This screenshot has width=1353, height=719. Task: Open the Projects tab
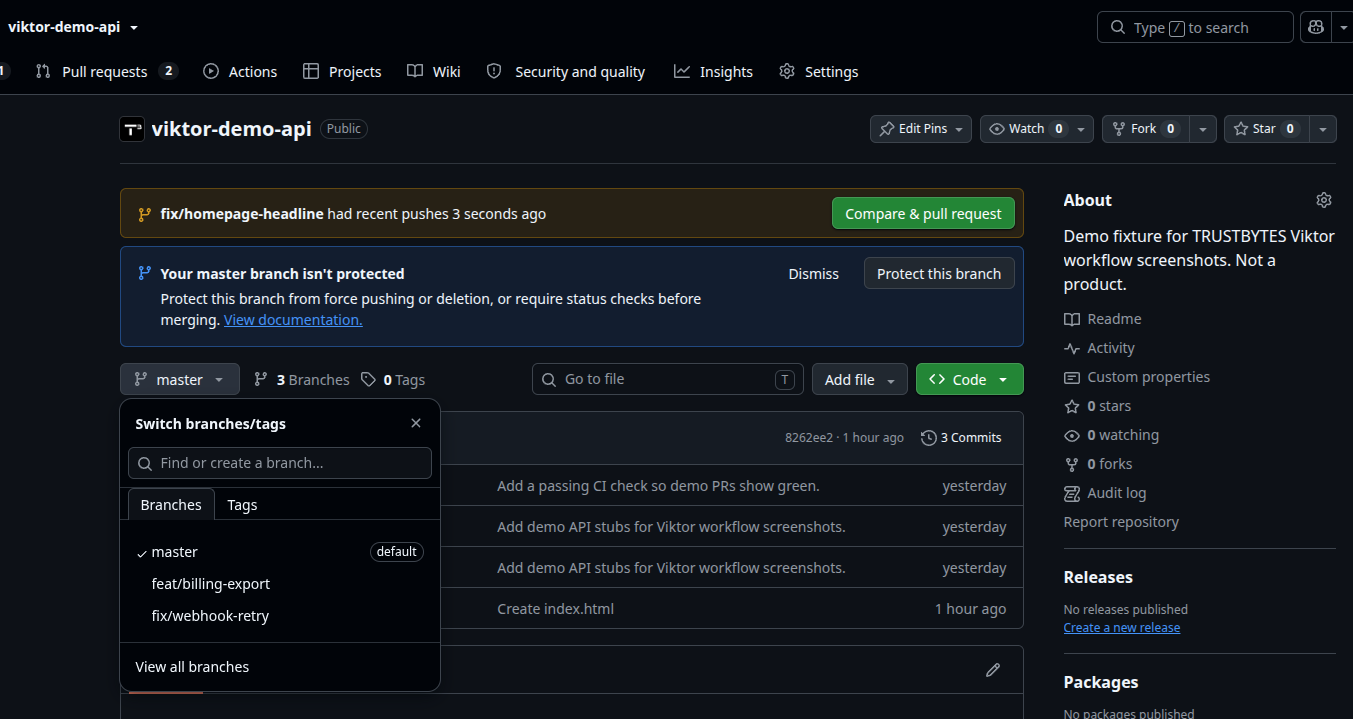pos(342,71)
